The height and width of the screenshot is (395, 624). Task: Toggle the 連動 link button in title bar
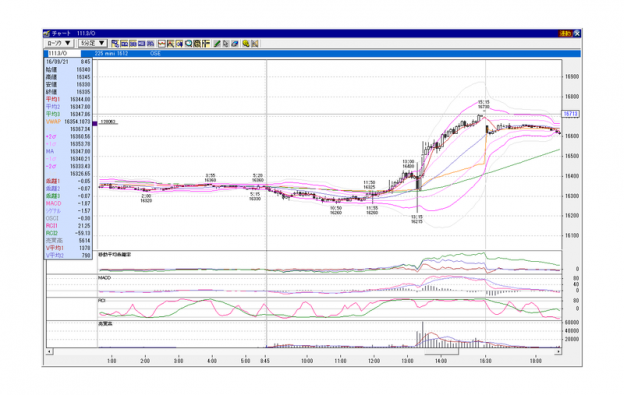[x=566, y=33]
